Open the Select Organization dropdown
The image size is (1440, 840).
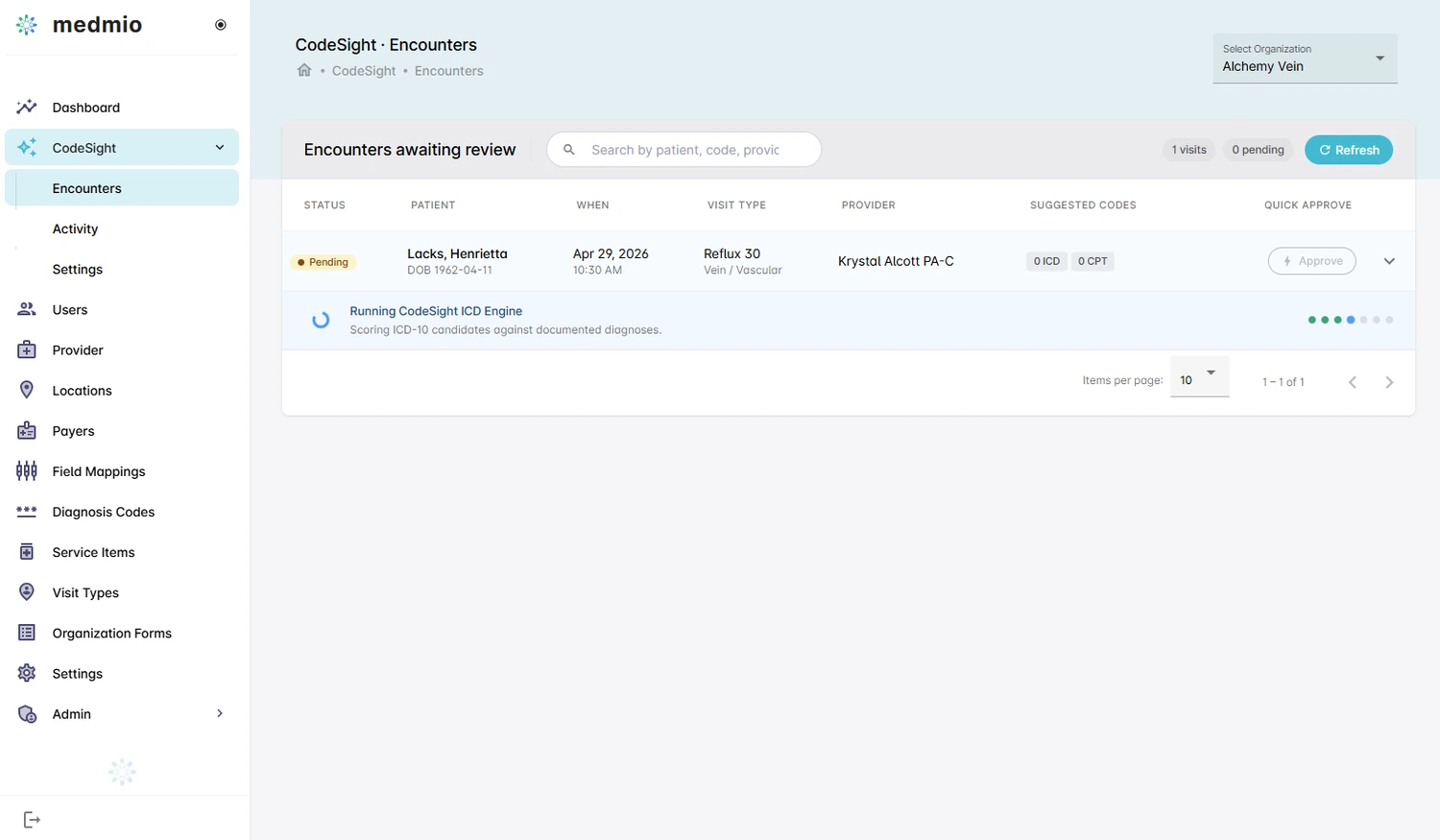1305,59
